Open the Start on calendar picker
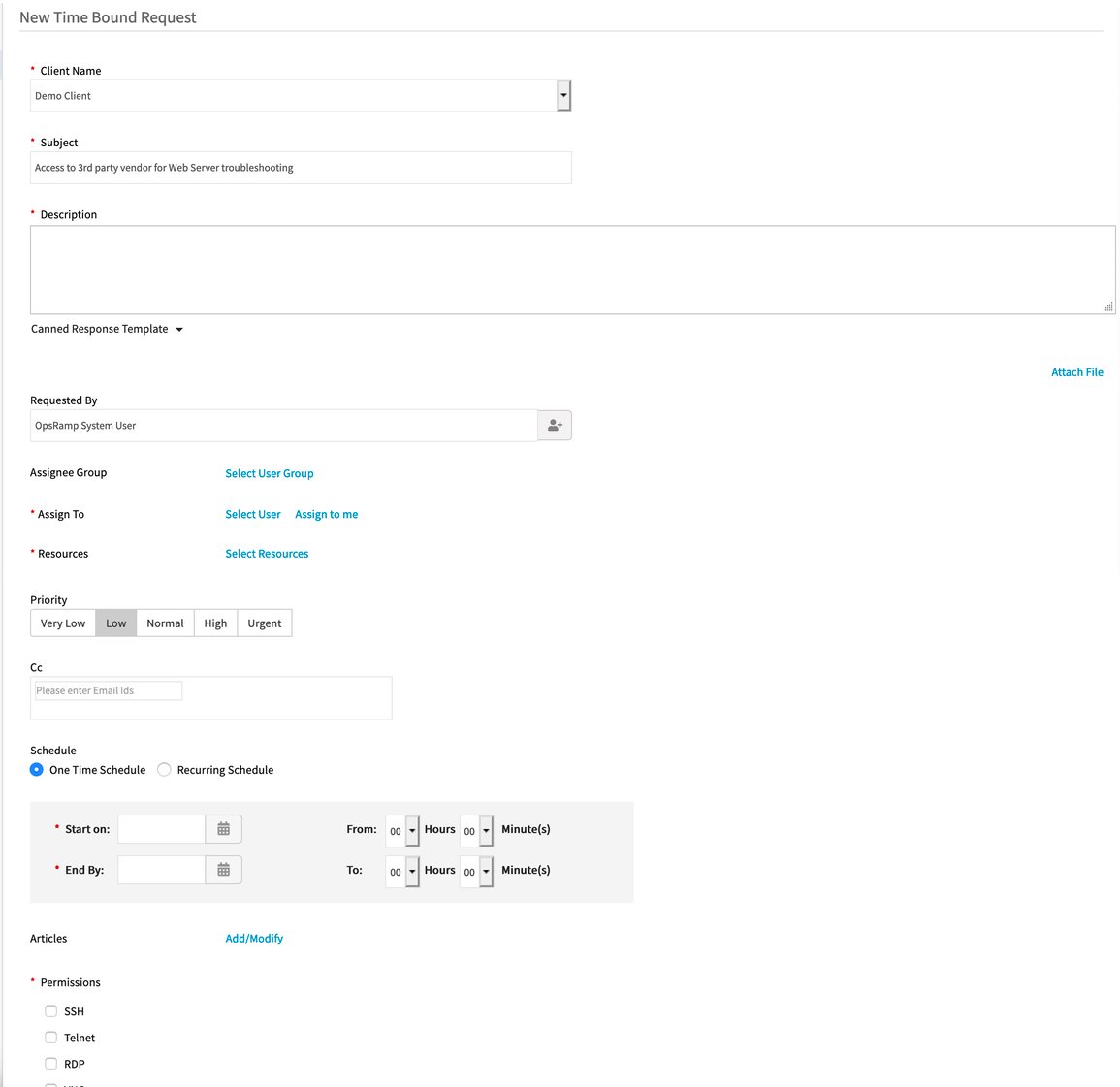Image resolution: width=1120 pixels, height=1087 pixels. point(223,828)
